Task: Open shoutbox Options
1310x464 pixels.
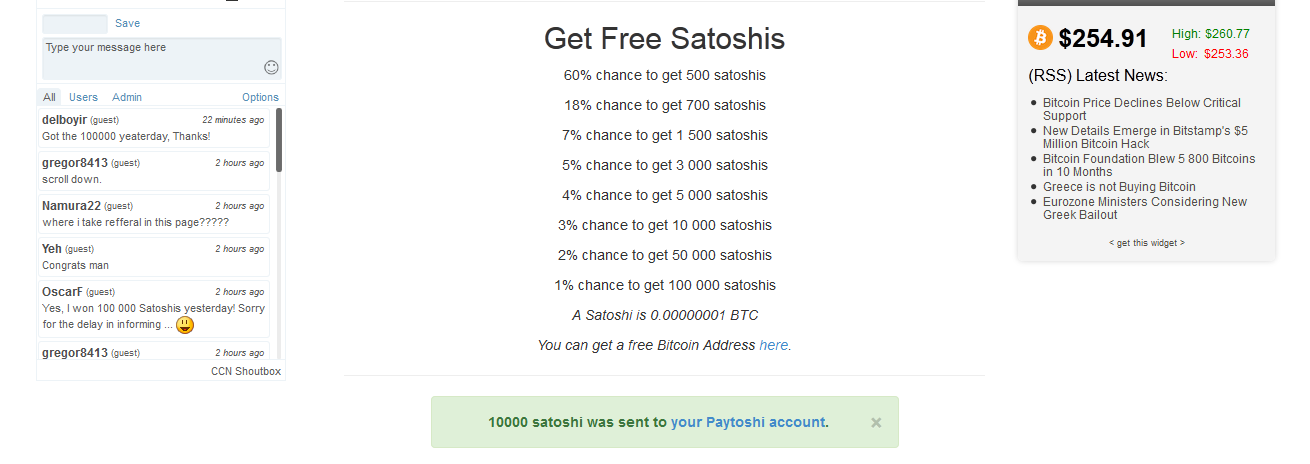Action: 260,97
